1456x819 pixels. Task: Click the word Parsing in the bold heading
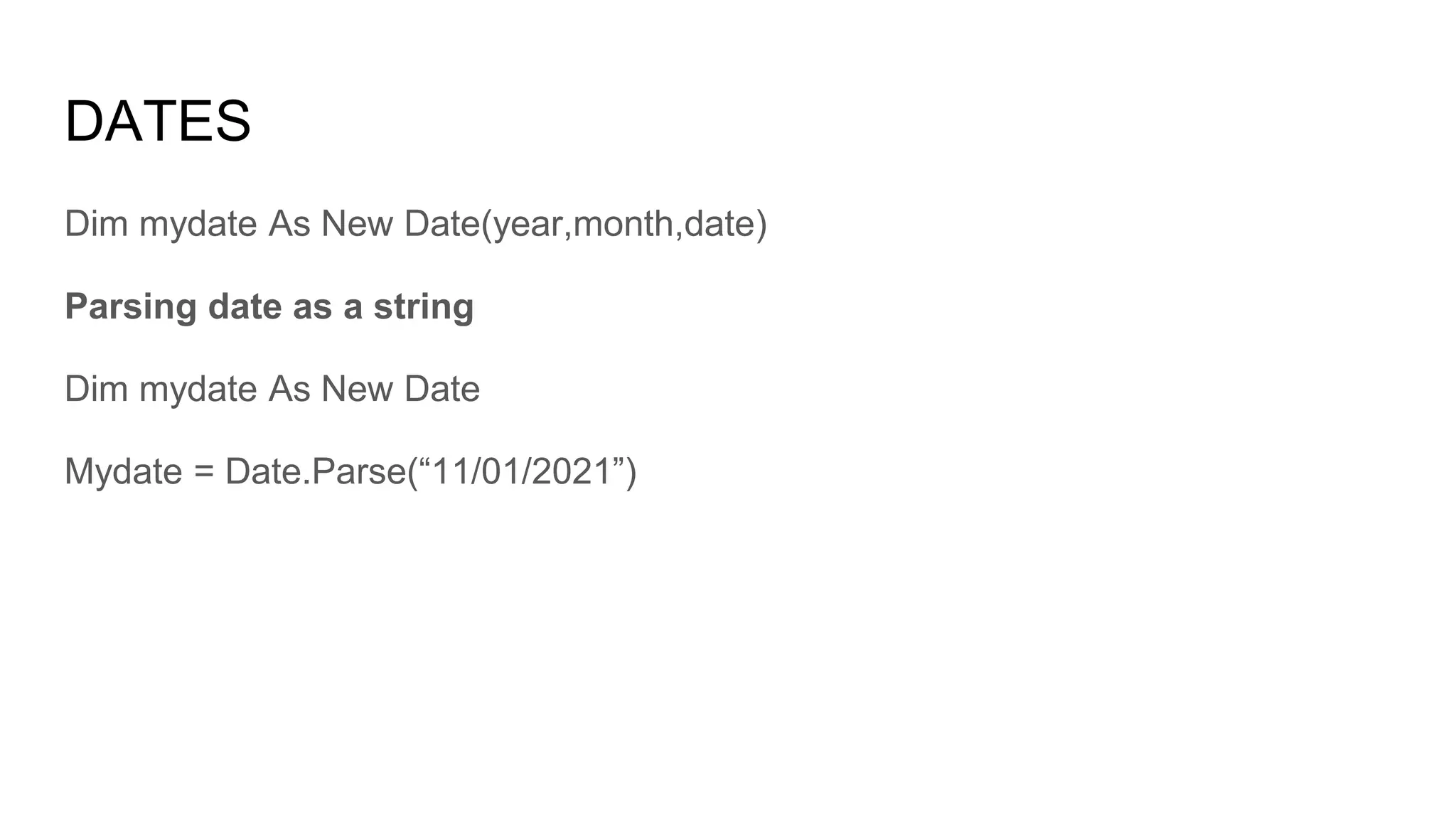pos(131,309)
